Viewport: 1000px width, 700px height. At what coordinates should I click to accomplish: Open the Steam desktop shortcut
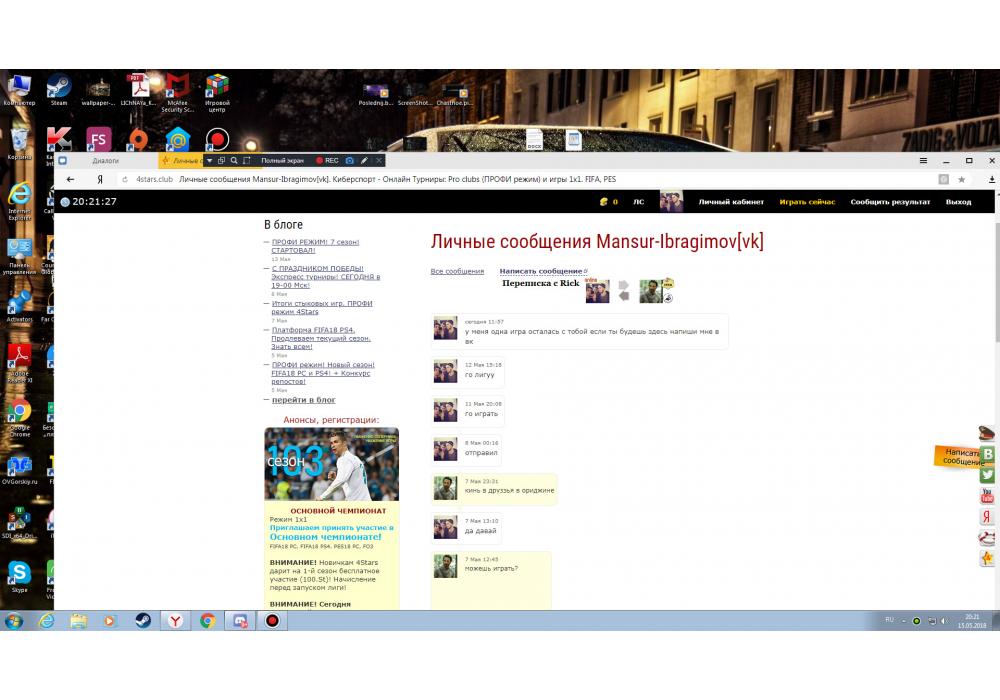coord(59,88)
